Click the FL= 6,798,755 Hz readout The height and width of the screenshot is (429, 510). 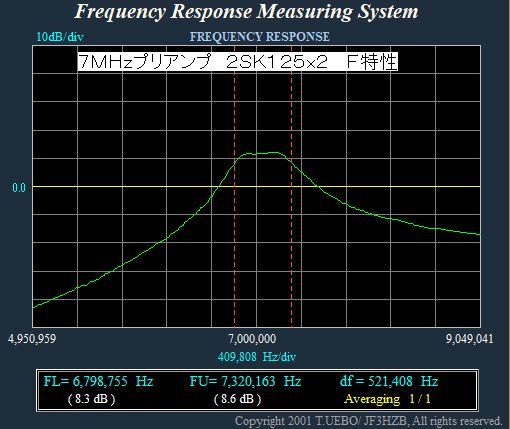(x=98, y=381)
